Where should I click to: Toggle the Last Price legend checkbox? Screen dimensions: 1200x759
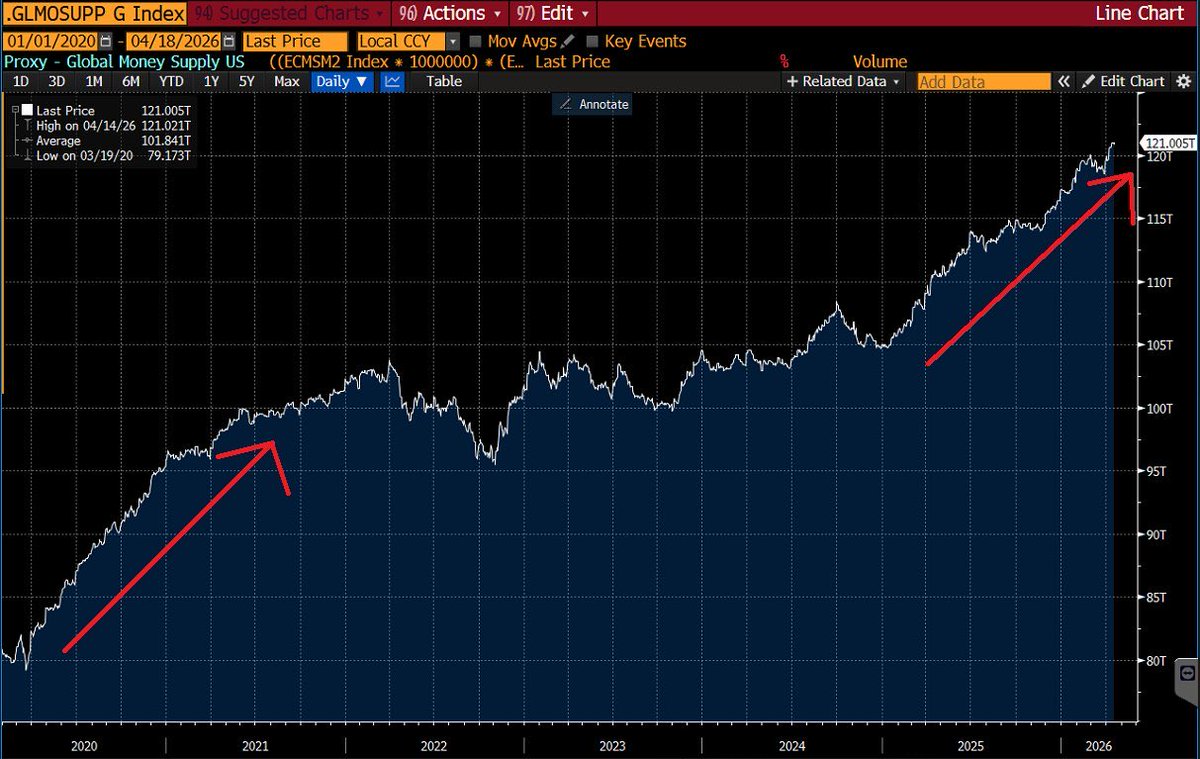coord(27,110)
